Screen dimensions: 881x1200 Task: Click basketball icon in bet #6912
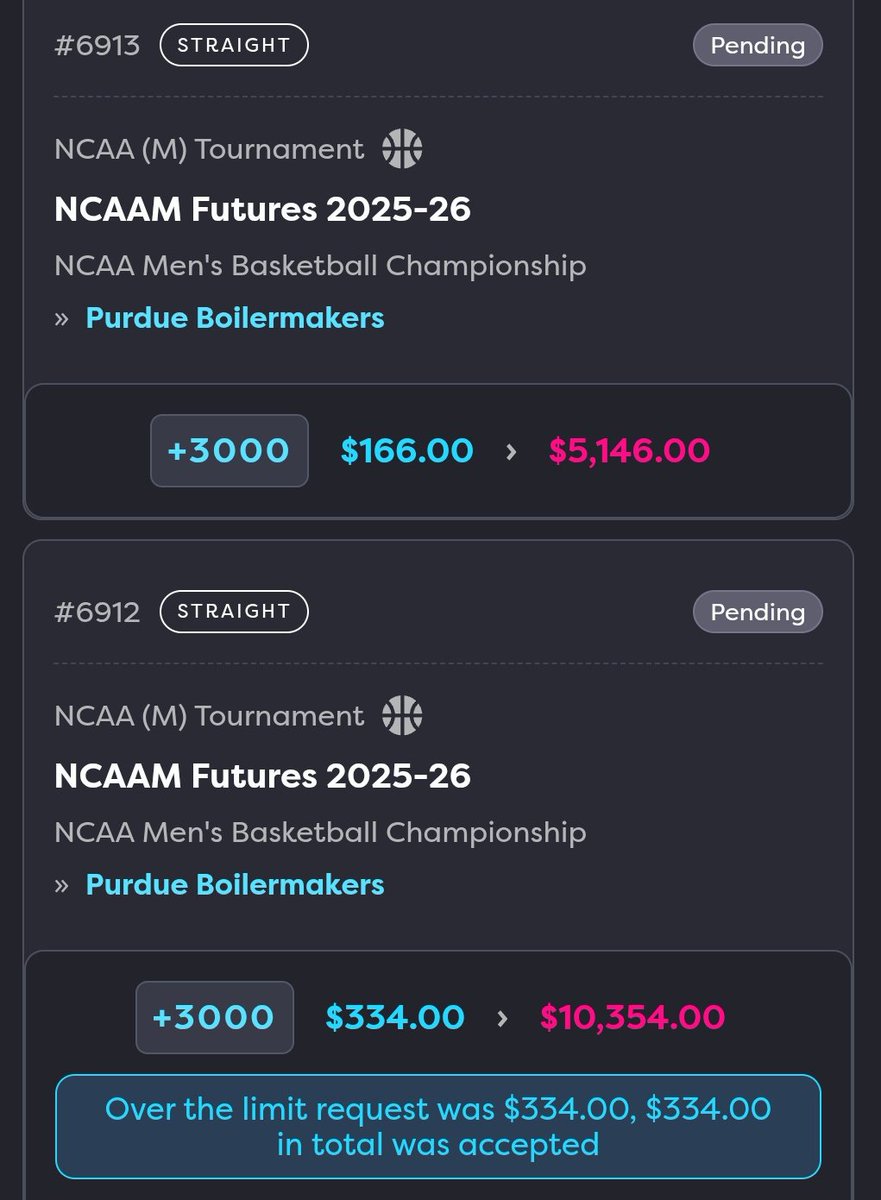(x=402, y=716)
